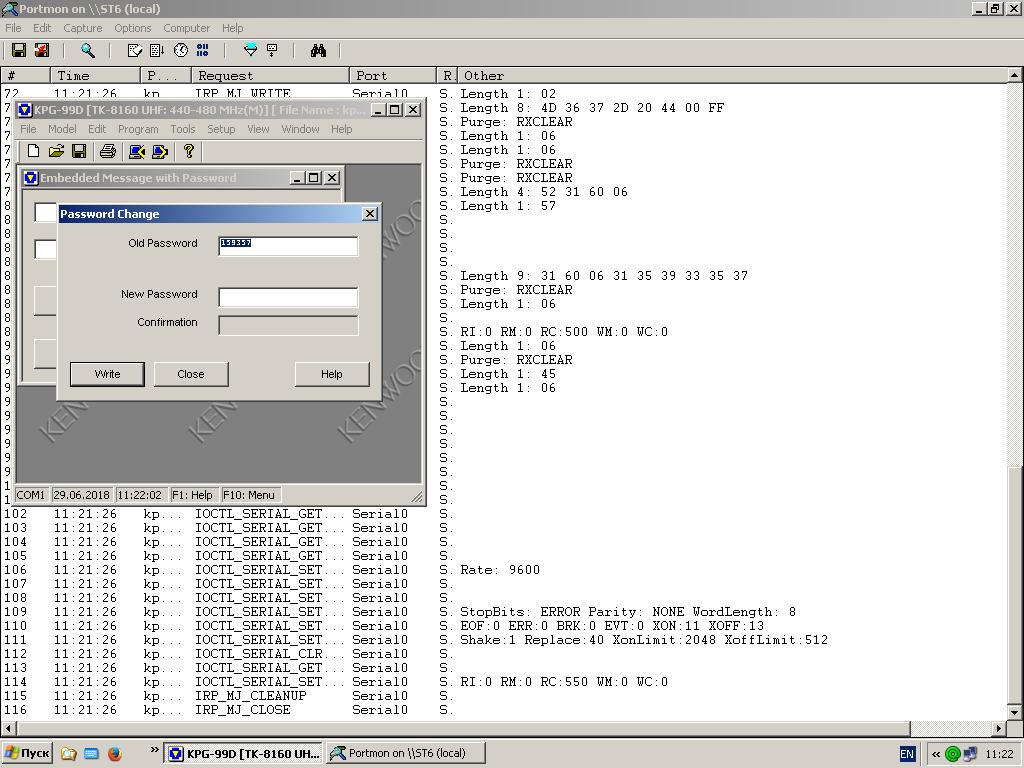
Task: Toggle capture with the magnifier icon
Action: tap(88, 50)
